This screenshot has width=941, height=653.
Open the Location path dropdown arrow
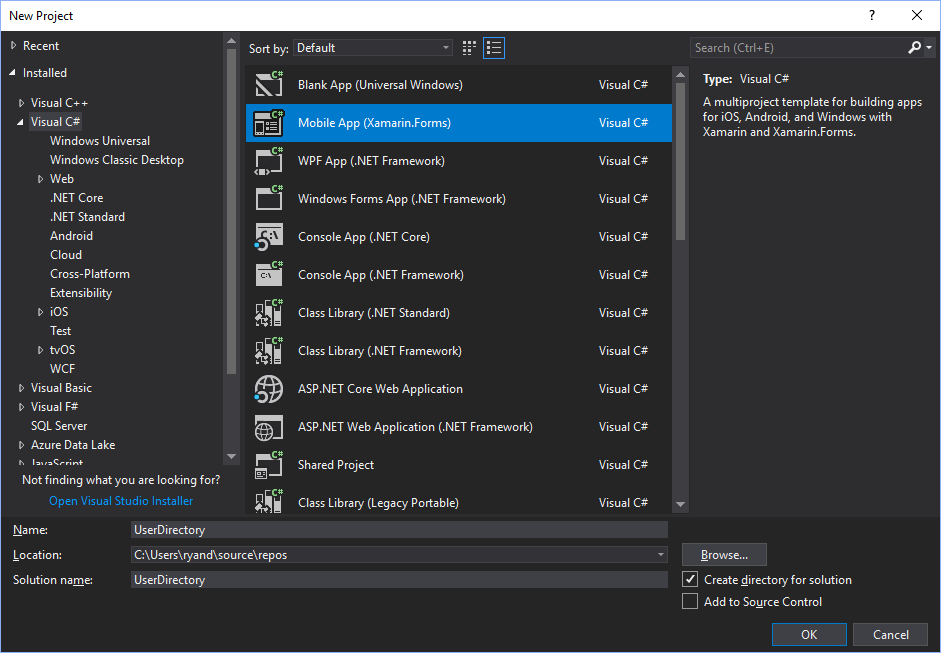660,555
